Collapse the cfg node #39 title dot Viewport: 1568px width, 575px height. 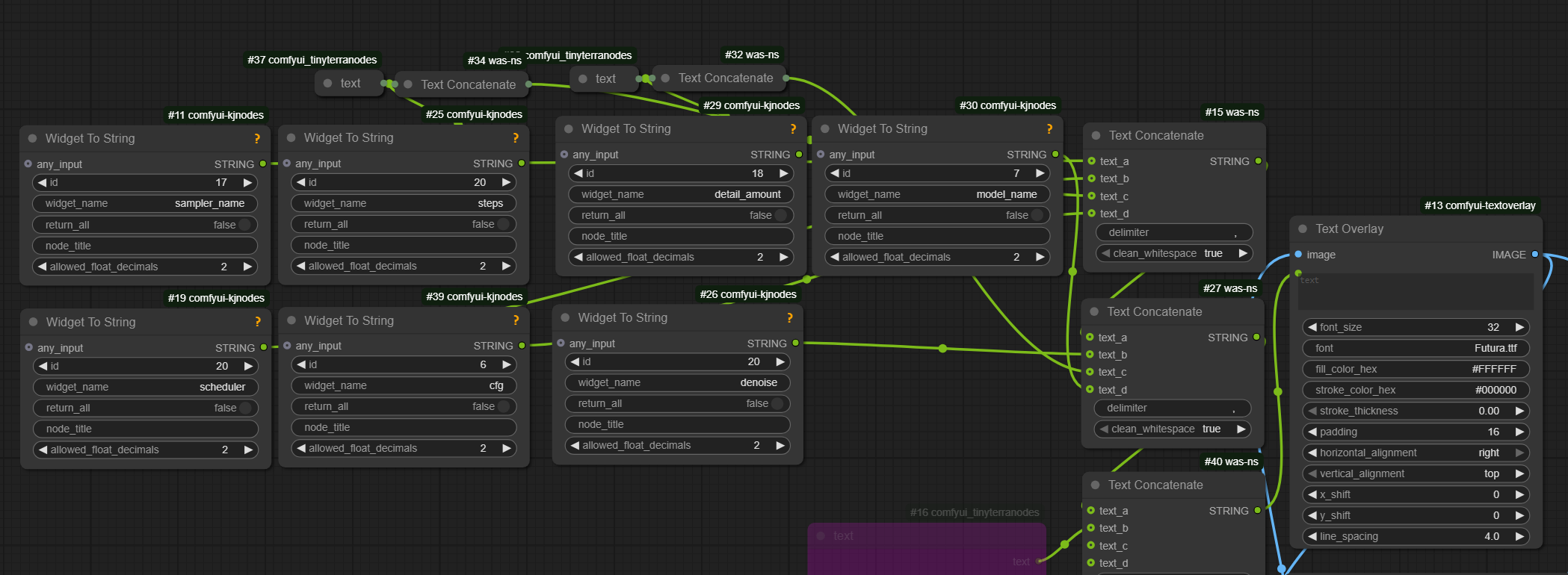[x=291, y=320]
